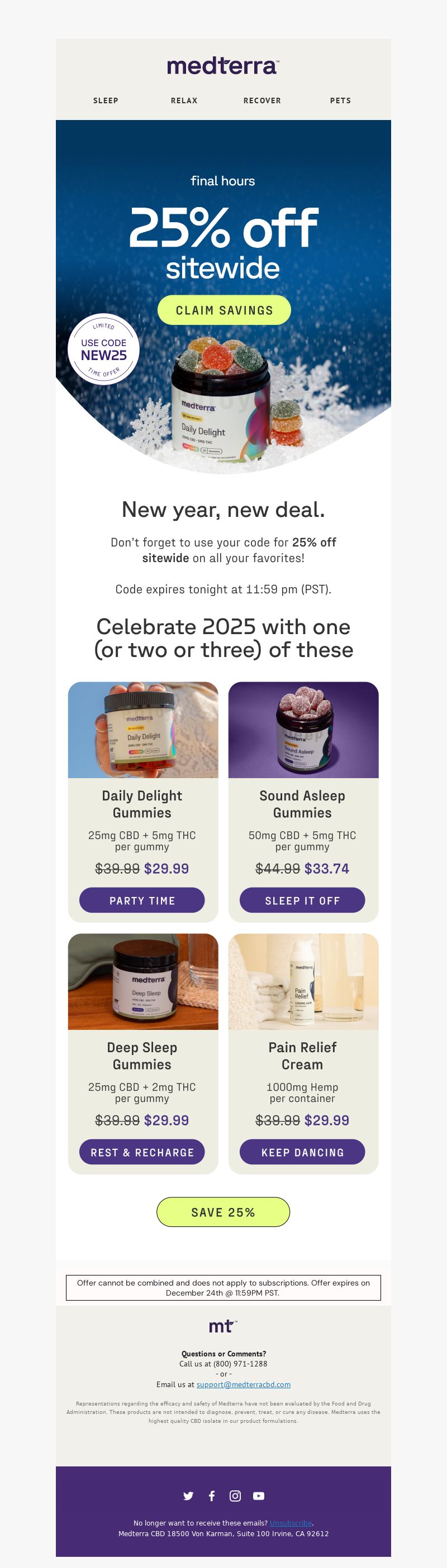Viewport: 447px width, 1568px height.
Task: Open the Pain Relief Cream product image
Action: [x=303, y=981]
